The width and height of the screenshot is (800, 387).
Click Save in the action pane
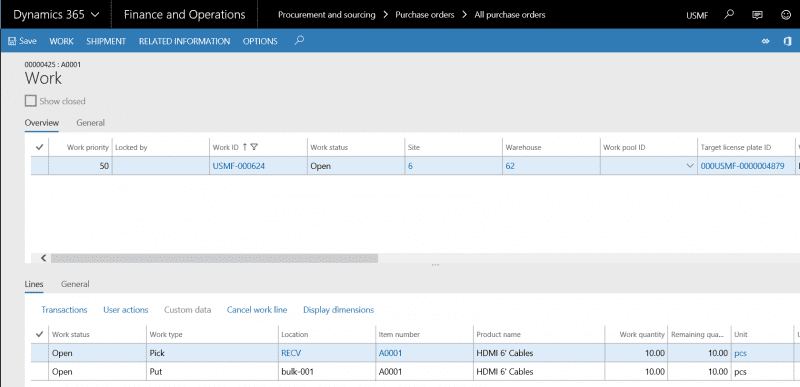tap(22, 41)
